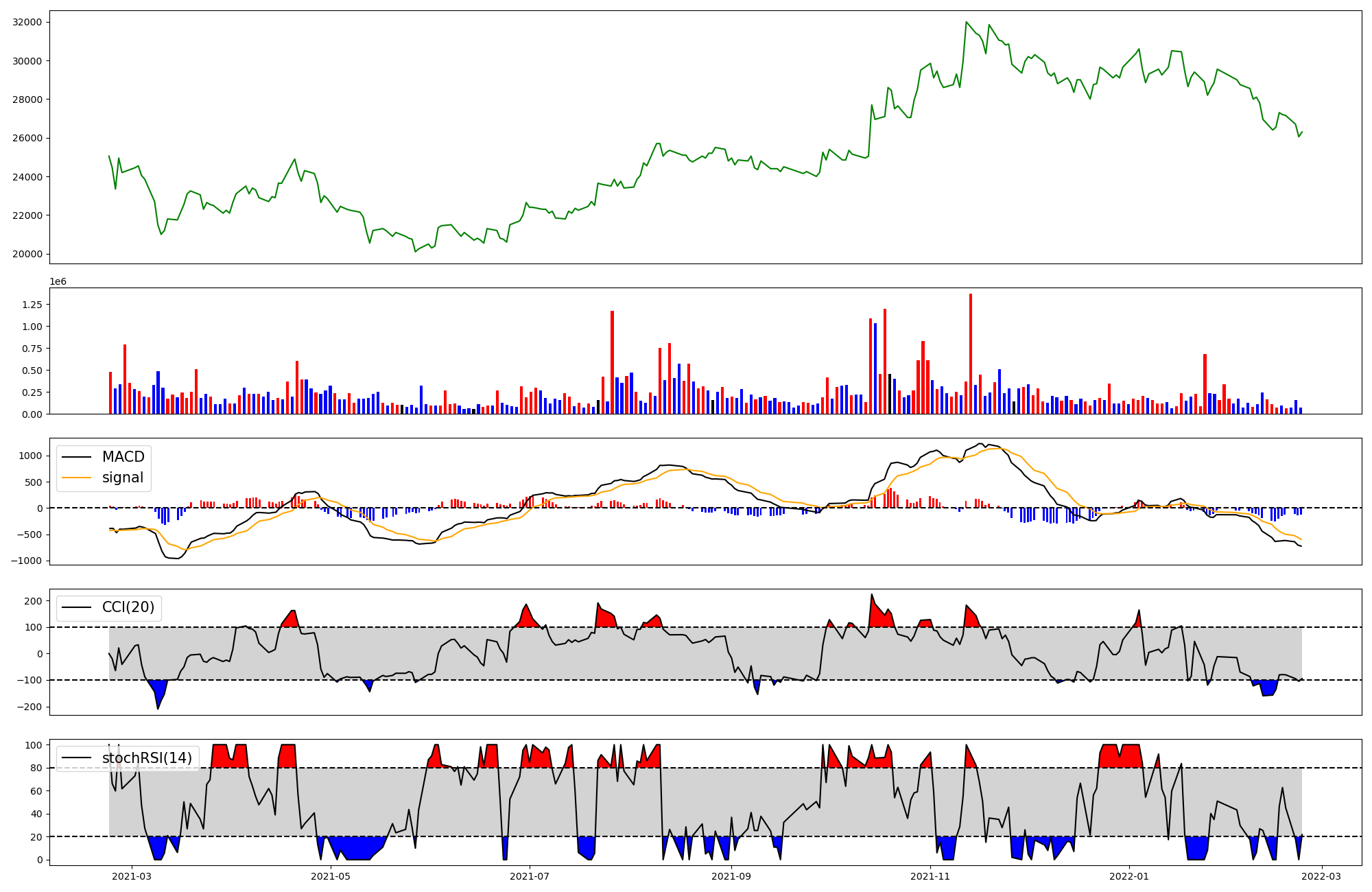Click the MACD legend label
This screenshot has width=1372, height=892.
(123, 457)
